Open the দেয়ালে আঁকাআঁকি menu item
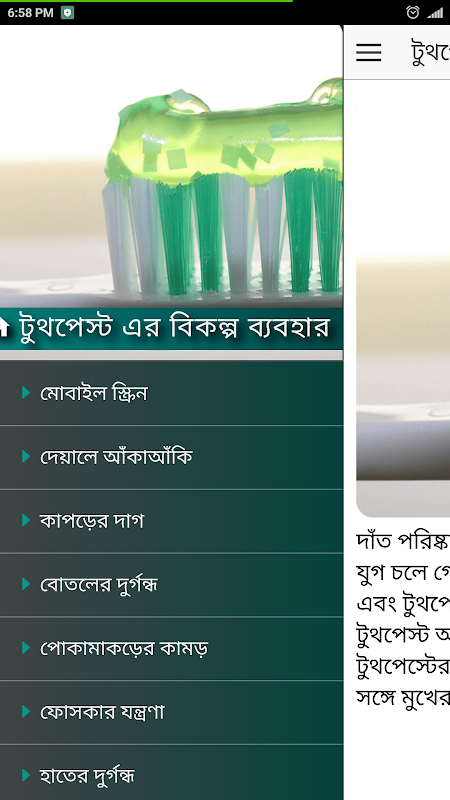Image resolution: width=450 pixels, height=800 pixels. coord(171,457)
